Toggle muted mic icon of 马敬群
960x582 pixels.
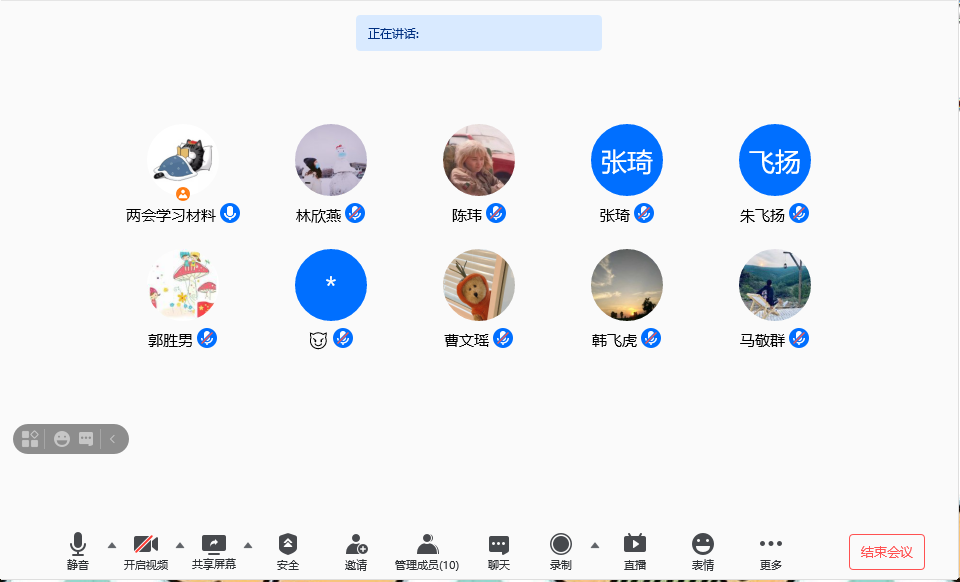[799, 338]
